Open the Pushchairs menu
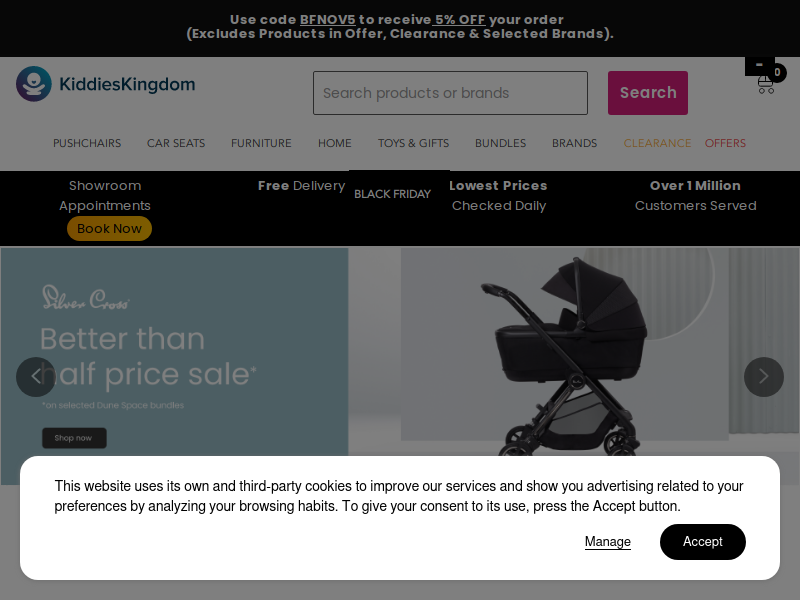 coord(87,143)
